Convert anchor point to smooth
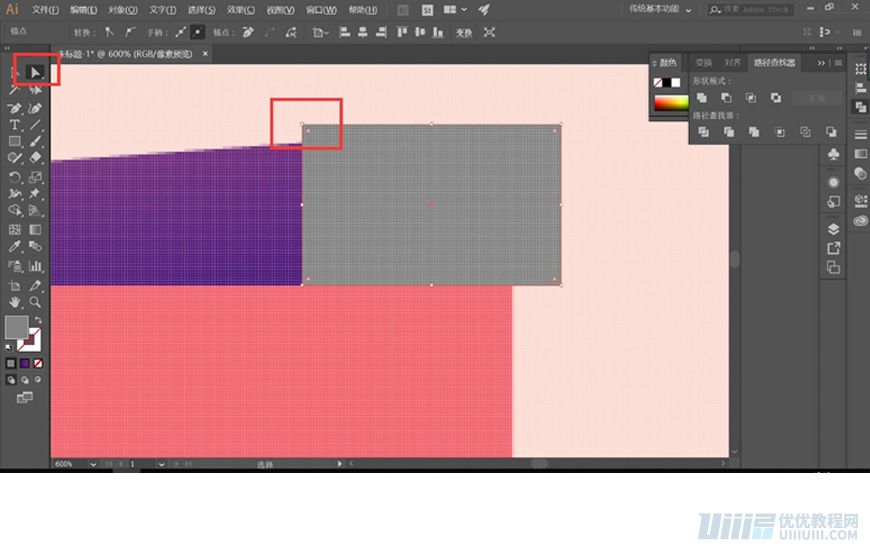Screen dimensions: 870x550 (129, 32)
